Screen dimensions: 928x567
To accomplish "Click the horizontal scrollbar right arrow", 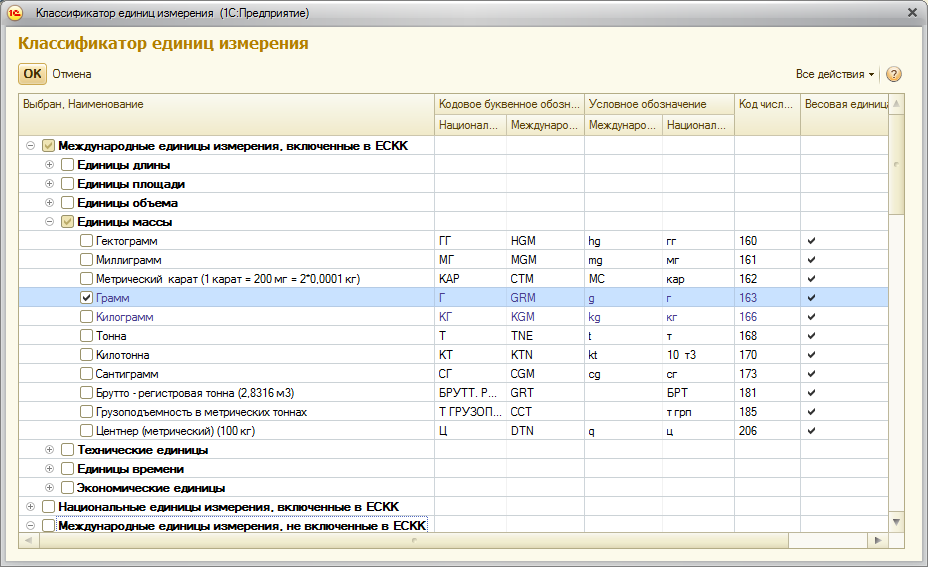I will coord(877,540).
